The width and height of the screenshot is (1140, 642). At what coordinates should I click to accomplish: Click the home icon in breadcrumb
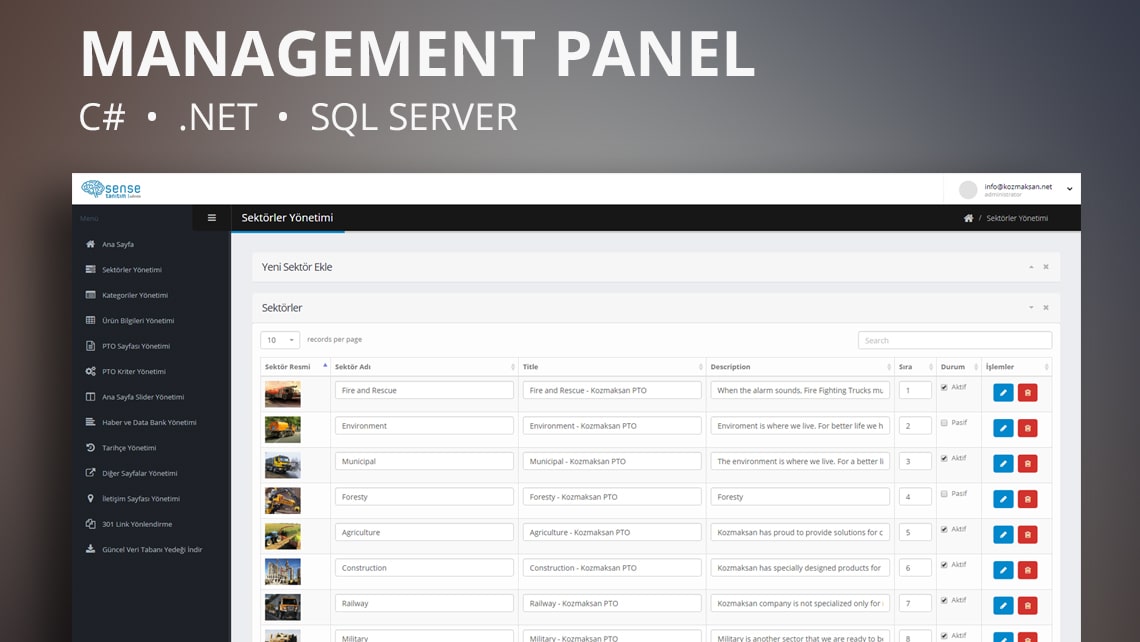point(968,218)
